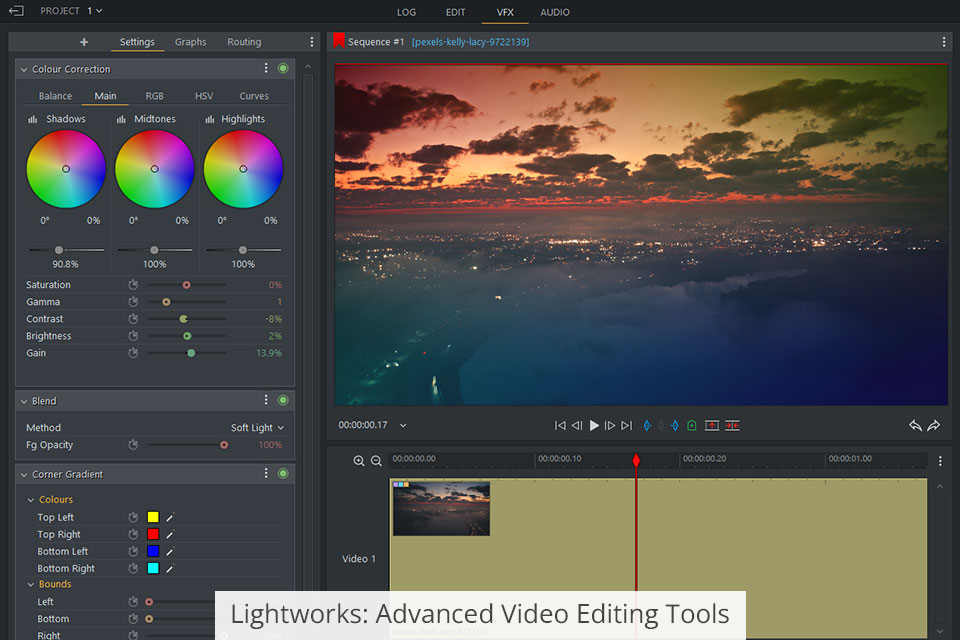The image size is (960, 640).
Task: Disable the Colour Correction effect
Action: (283, 69)
